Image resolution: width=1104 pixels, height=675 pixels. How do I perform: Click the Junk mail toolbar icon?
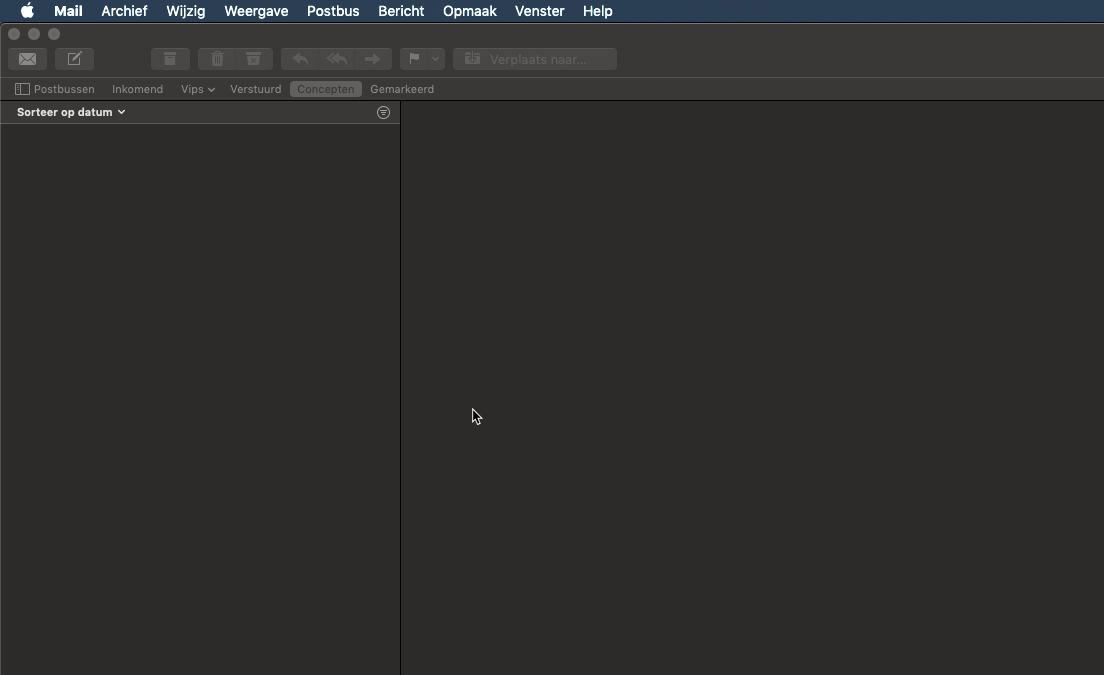pos(253,59)
